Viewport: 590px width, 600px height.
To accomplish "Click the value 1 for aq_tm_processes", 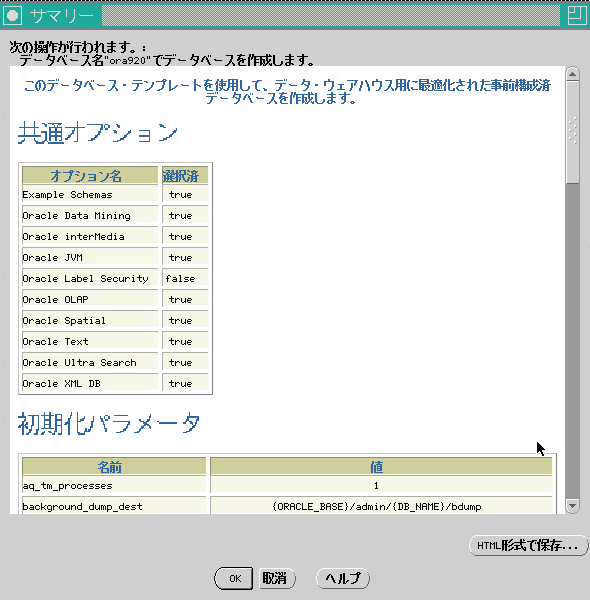I will tap(376, 486).
